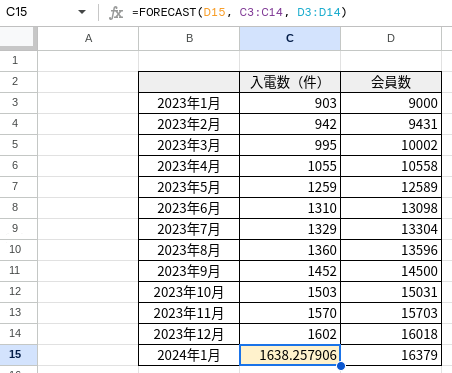Select cell 2023年2月
Viewport: 452px width, 373px height.
tap(189, 124)
